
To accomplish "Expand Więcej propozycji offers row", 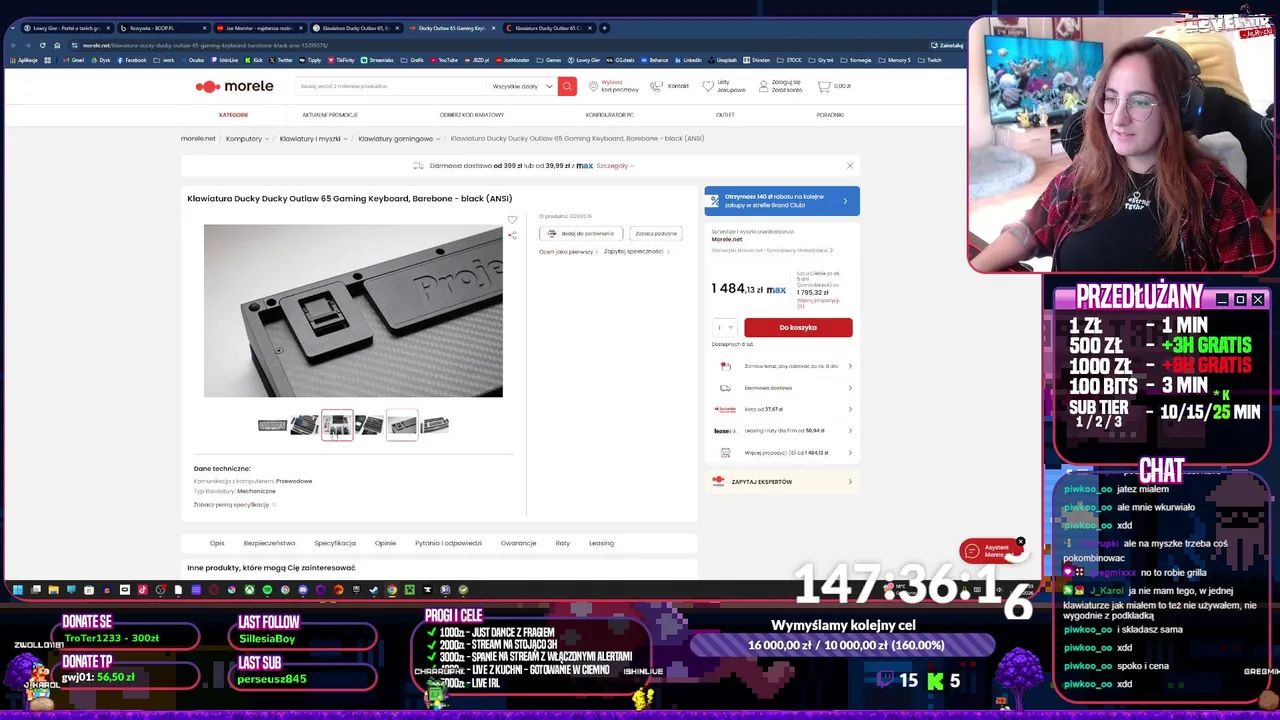I will pos(782,453).
